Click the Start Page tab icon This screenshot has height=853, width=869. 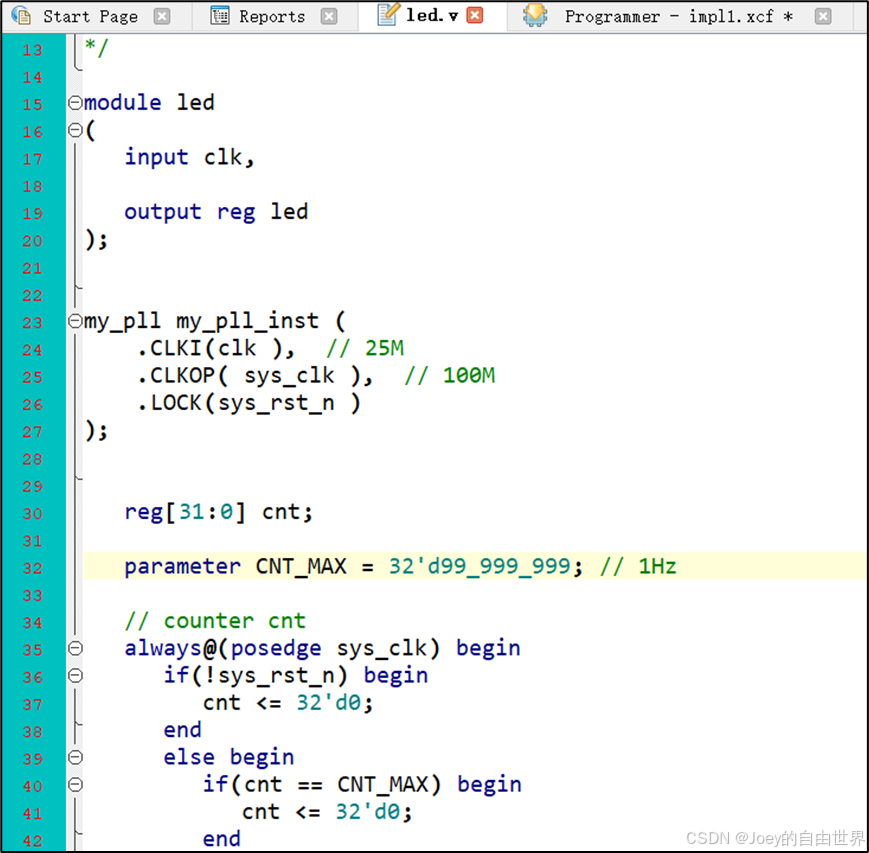point(22,16)
